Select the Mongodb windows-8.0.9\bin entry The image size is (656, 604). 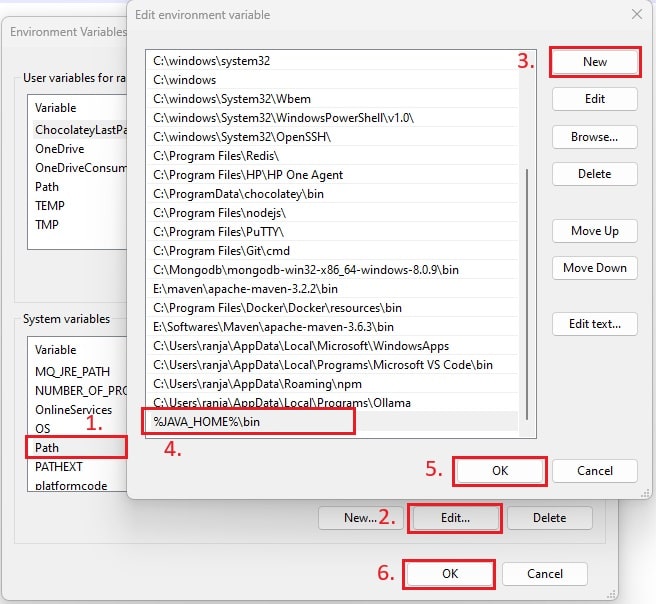[332, 270]
